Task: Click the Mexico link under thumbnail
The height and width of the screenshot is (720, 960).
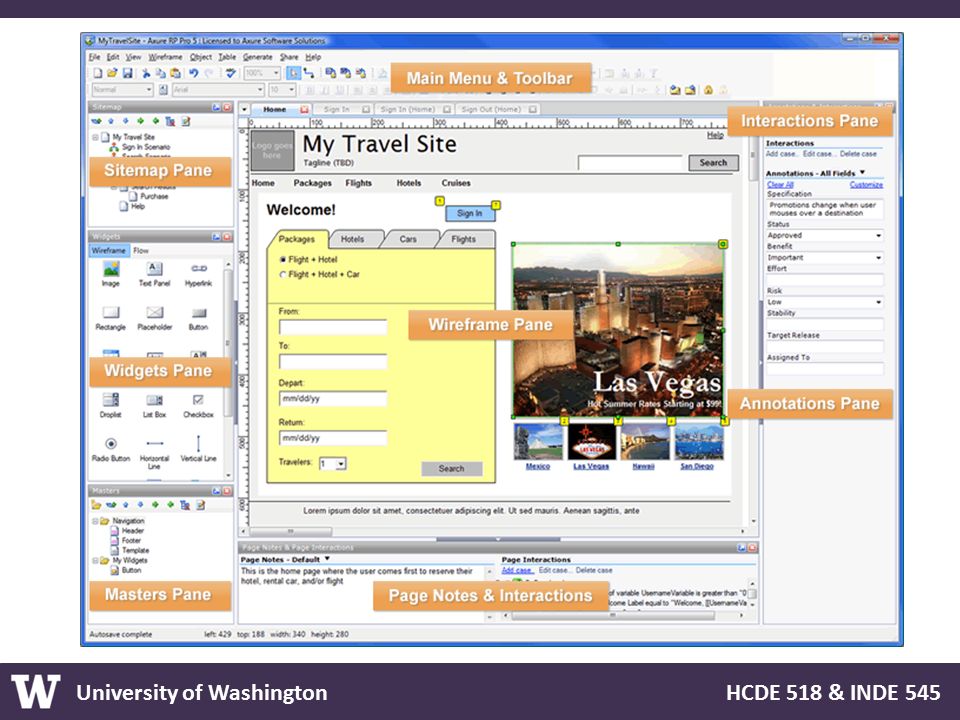Action: [x=538, y=467]
